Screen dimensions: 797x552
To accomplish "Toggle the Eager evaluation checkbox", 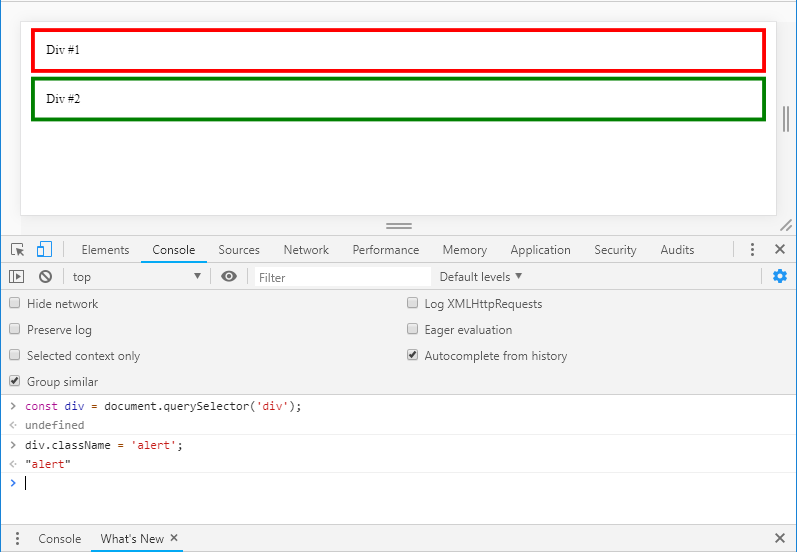I will click(x=413, y=330).
